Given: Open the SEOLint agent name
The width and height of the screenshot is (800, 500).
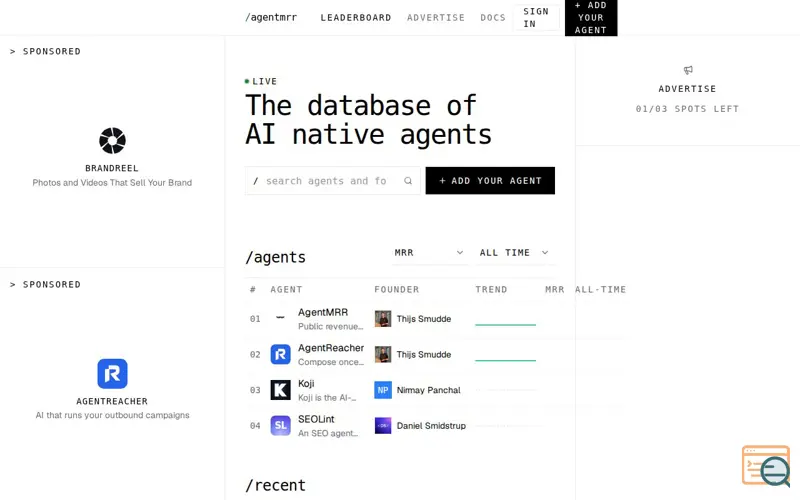Looking at the screenshot, I should click(x=316, y=419).
